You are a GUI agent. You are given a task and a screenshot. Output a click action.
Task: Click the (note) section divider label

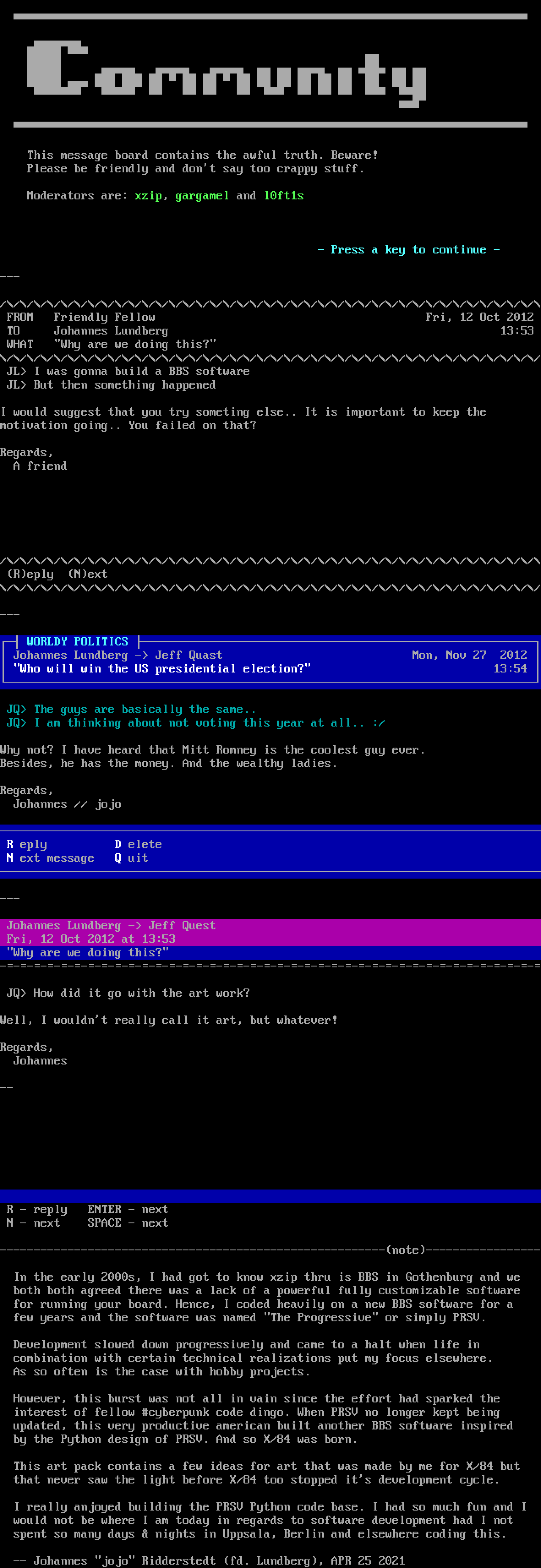[405, 1249]
